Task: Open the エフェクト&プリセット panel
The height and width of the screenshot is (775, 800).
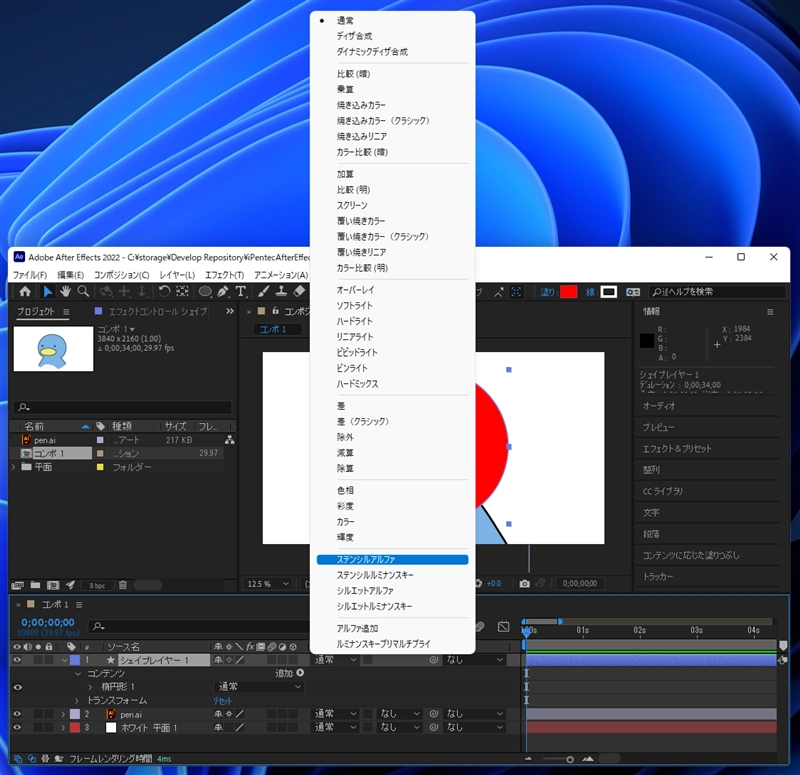Action: click(677, 448)
